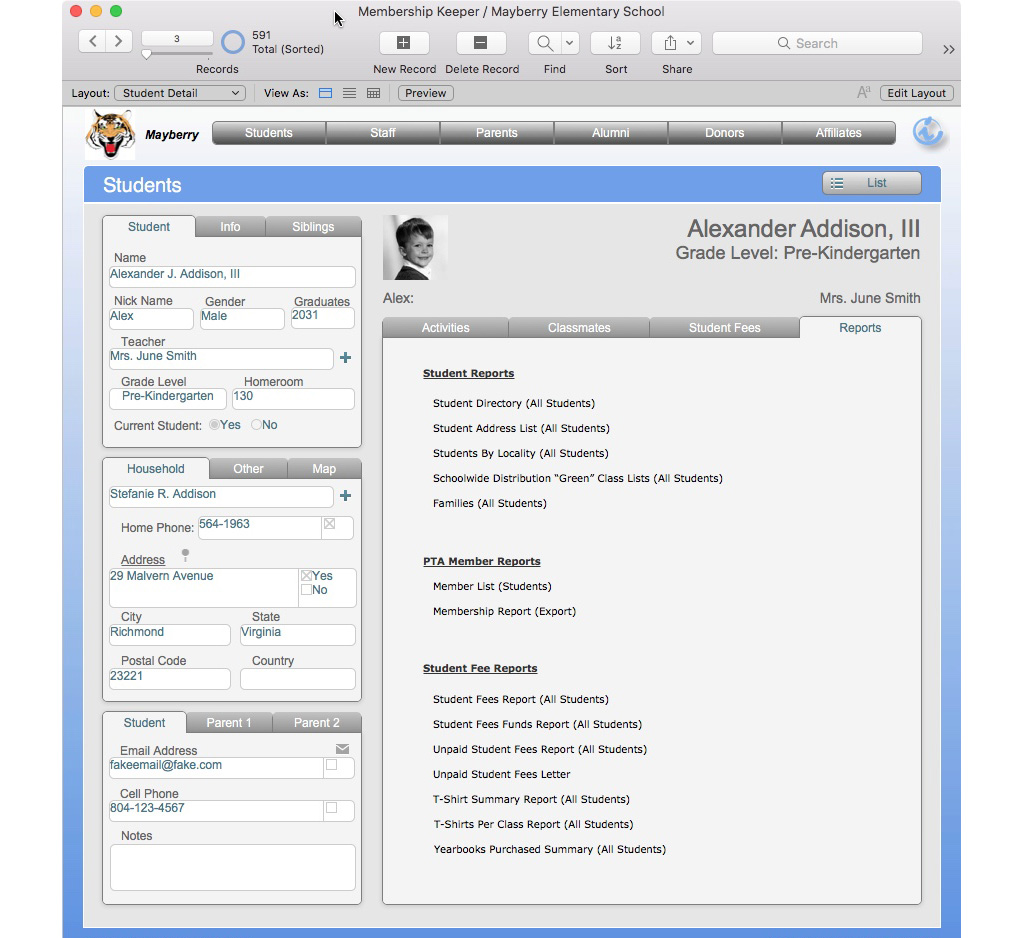Open text formatting bar icon
The image size is (1023, 938).
pos(863,93)
